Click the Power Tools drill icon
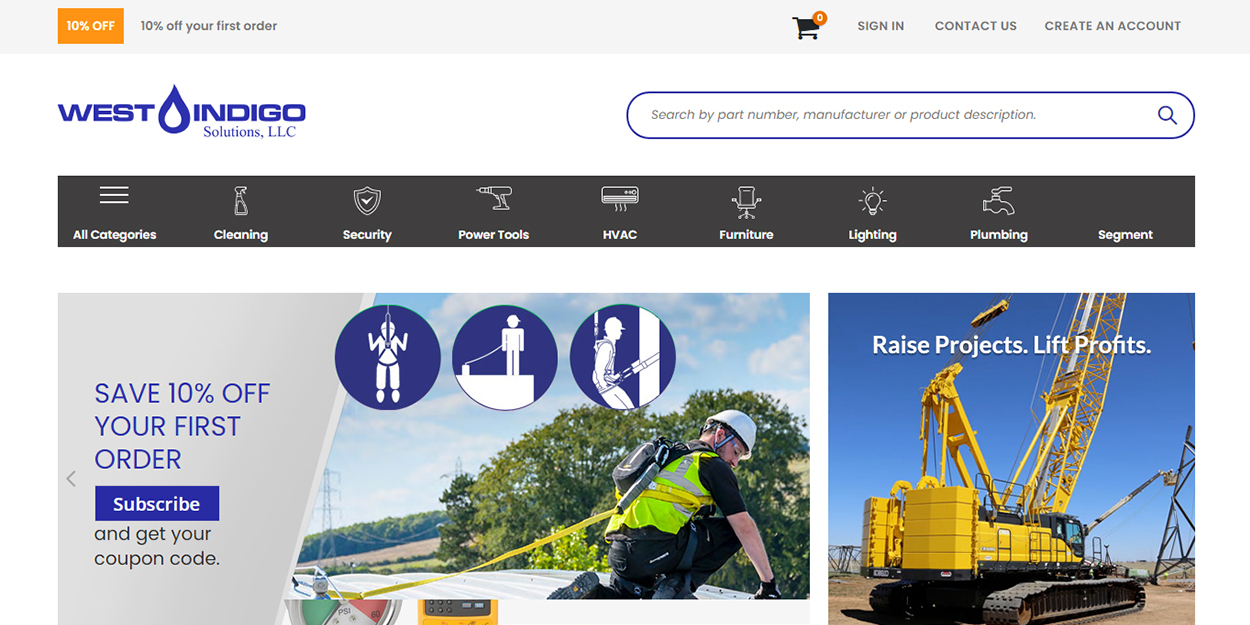The height and width of the screenshot is (625, 1250). coord(494,199)
